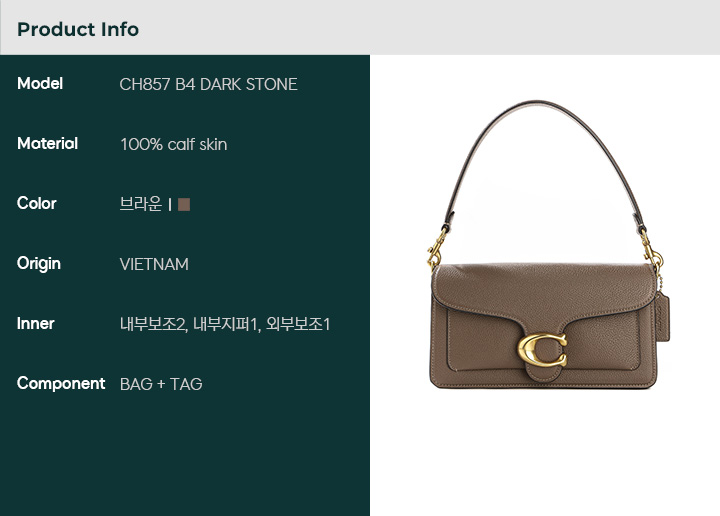Click the Model label

[40, 84]
